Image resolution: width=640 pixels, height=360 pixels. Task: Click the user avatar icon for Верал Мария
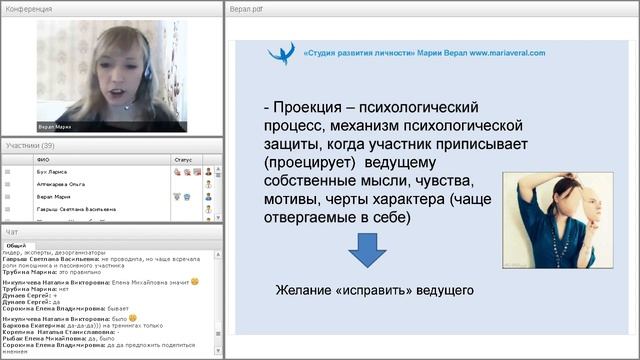(209, 197)
